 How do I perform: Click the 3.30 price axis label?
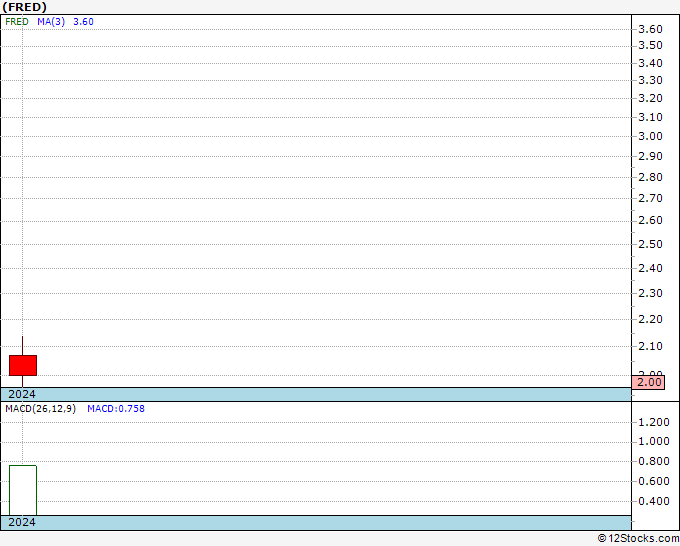click(651, 80)
